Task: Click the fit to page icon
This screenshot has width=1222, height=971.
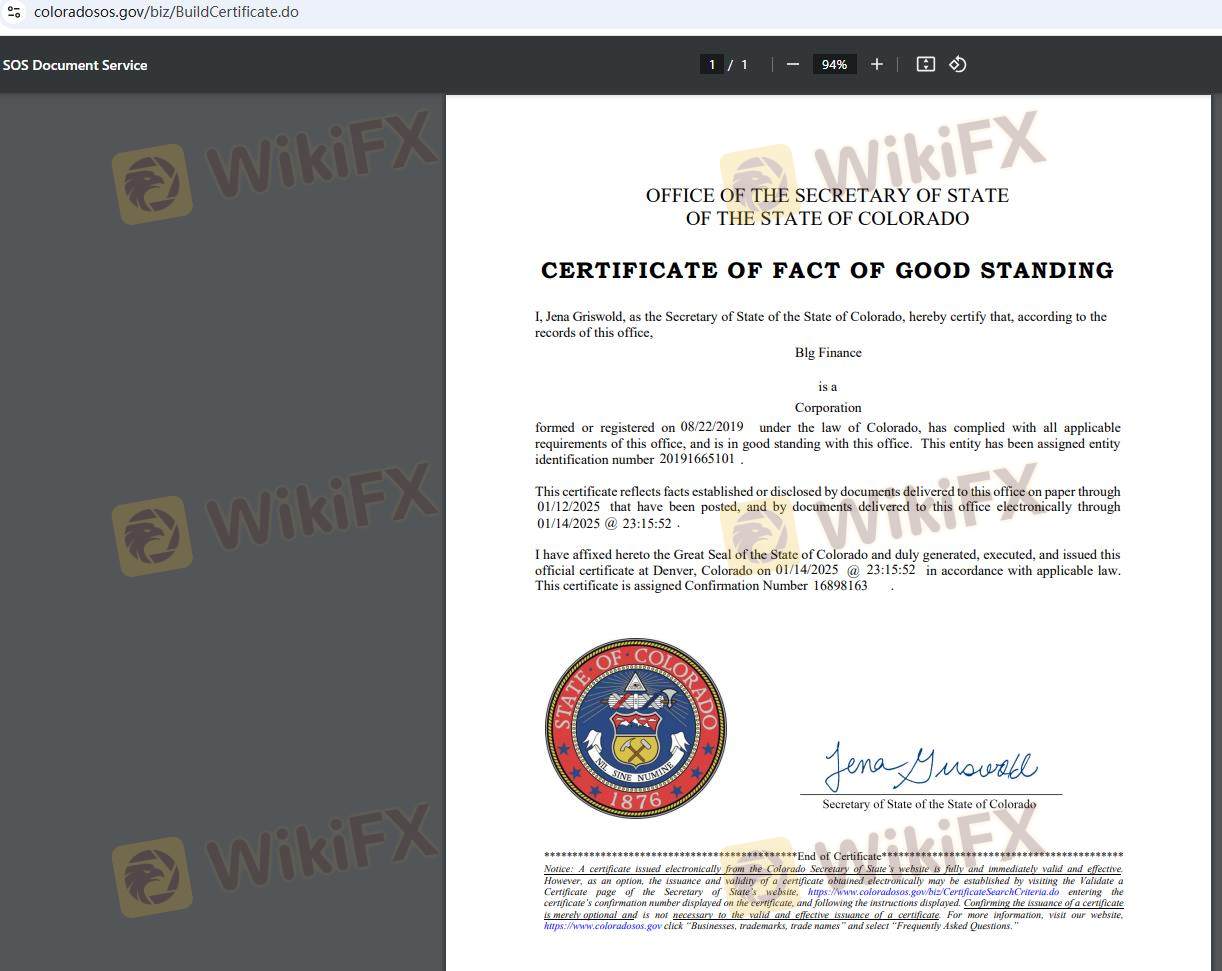Action: pyautogui.click(x=926, y=64)
